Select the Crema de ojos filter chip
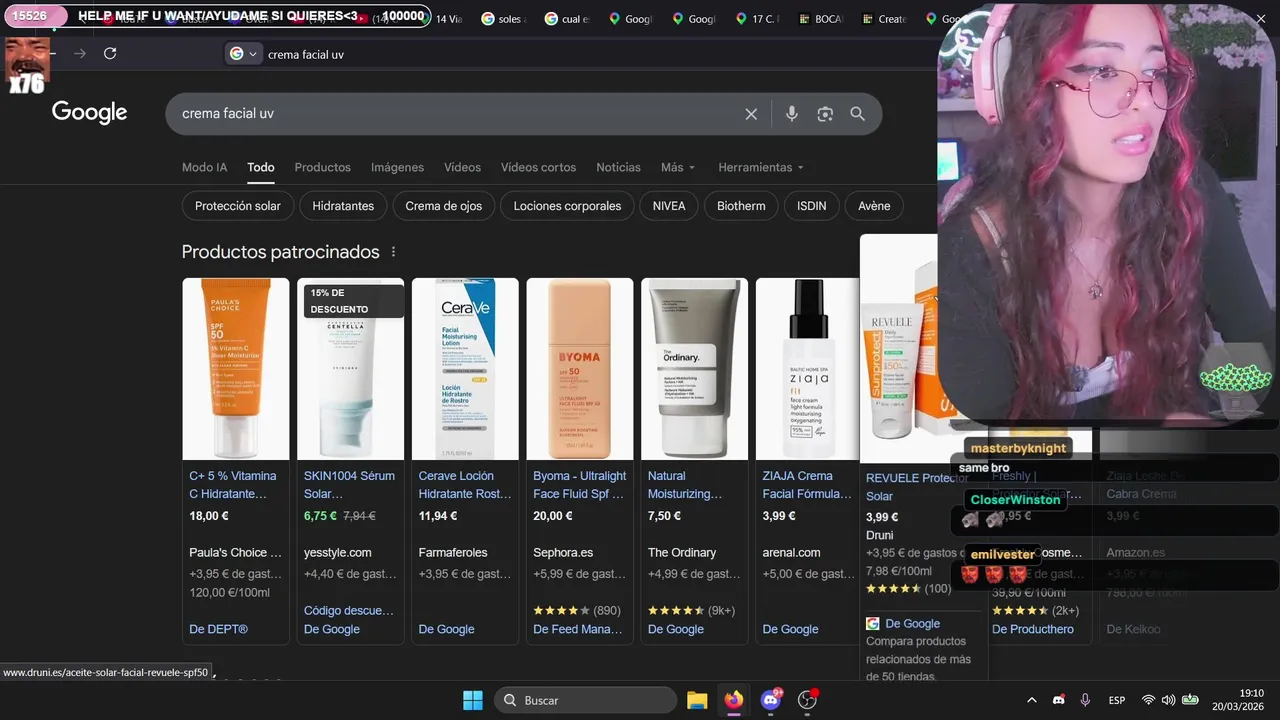Image resolution: width=1280 pixels, height=720 pixels. tap(444, 206)
